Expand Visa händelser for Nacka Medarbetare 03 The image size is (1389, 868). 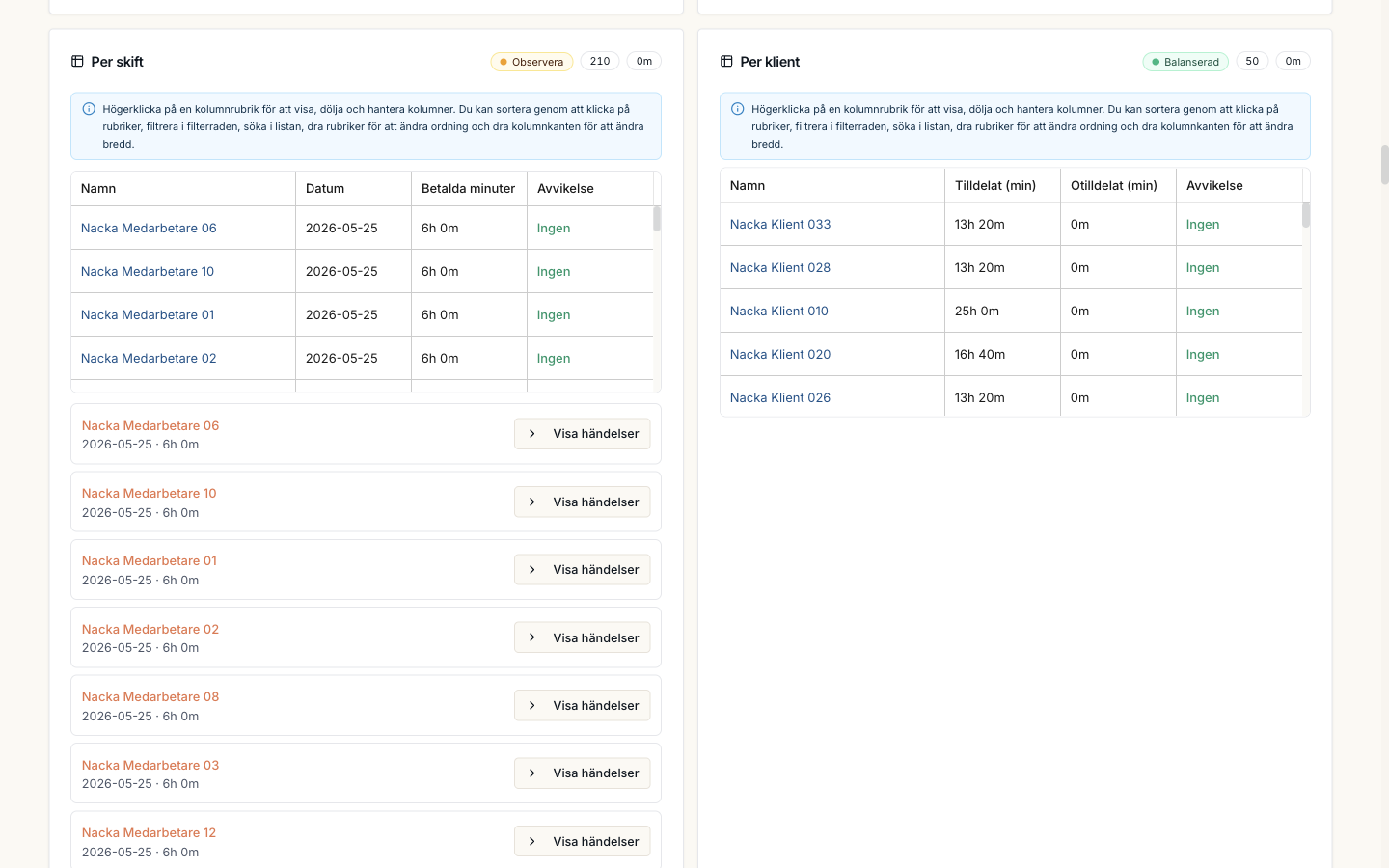[x=582, y=773]
